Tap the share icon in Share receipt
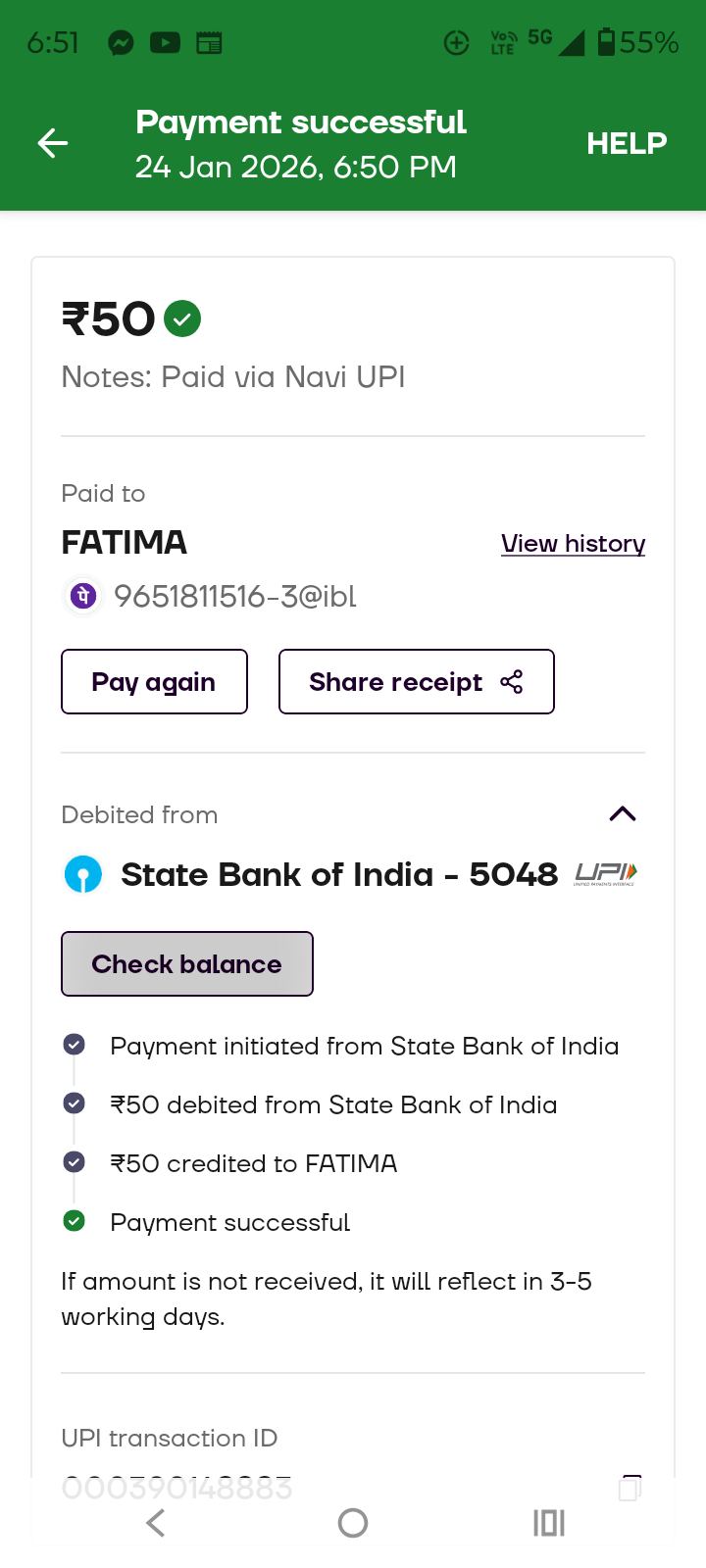 coord(511,682)
